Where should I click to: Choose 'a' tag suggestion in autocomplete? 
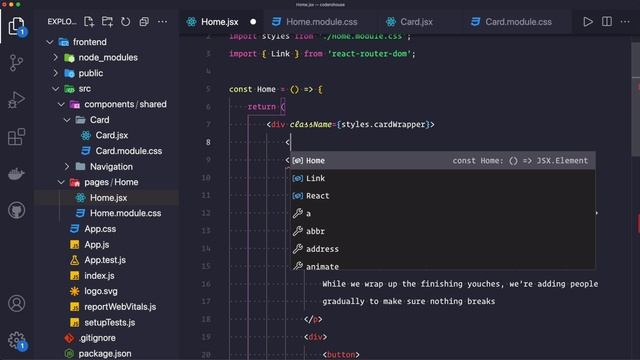[x=442, y=213]
